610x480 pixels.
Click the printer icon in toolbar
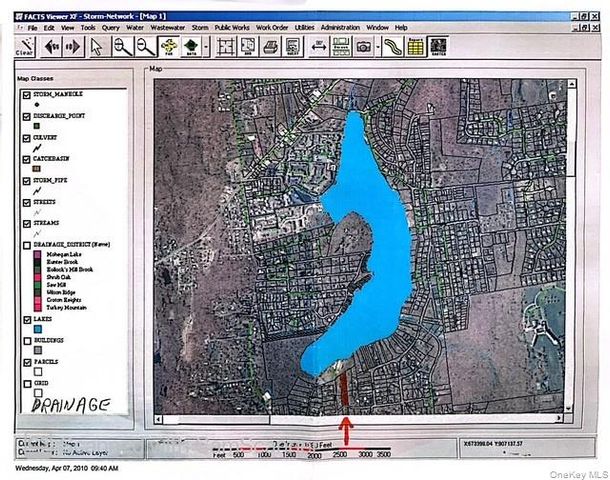(x=269, y=46)
